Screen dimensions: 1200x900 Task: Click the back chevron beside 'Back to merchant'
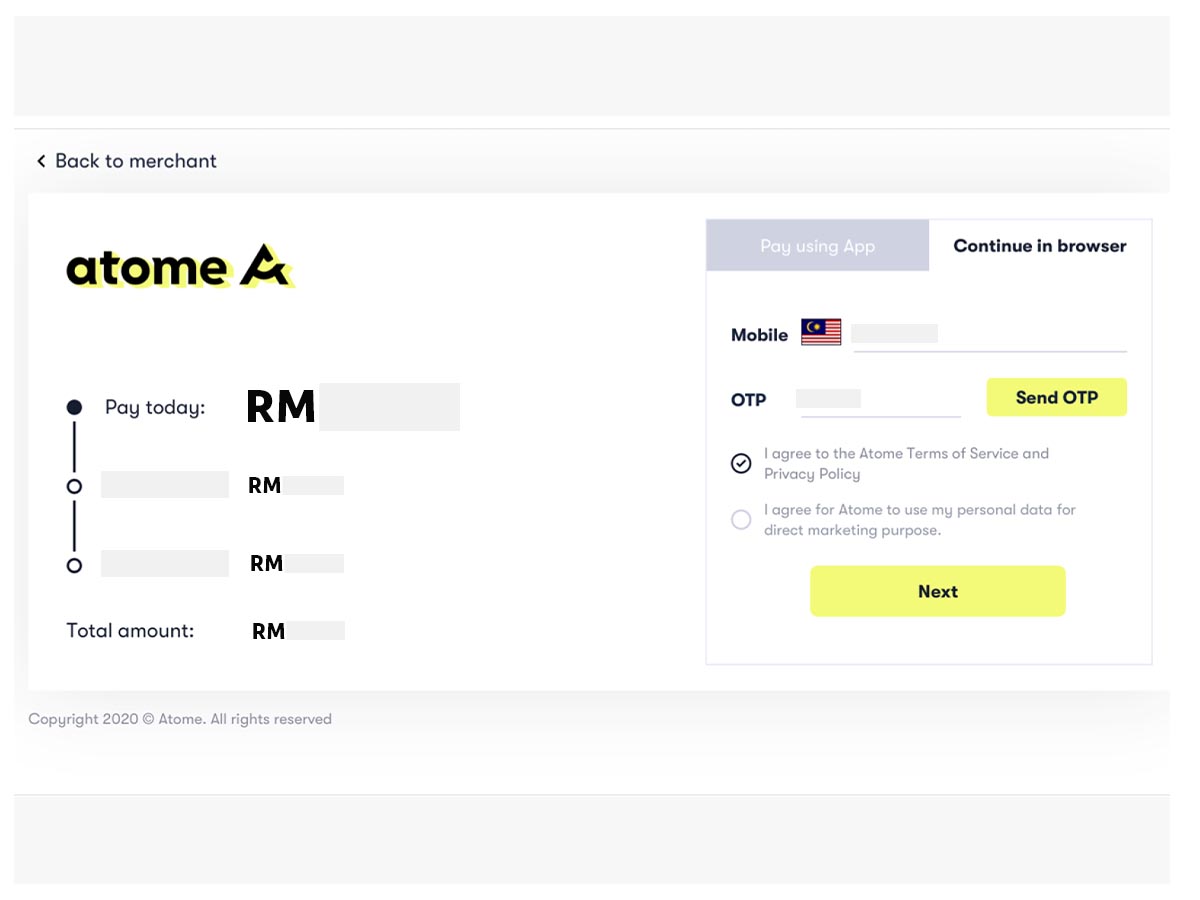[41, 160]
